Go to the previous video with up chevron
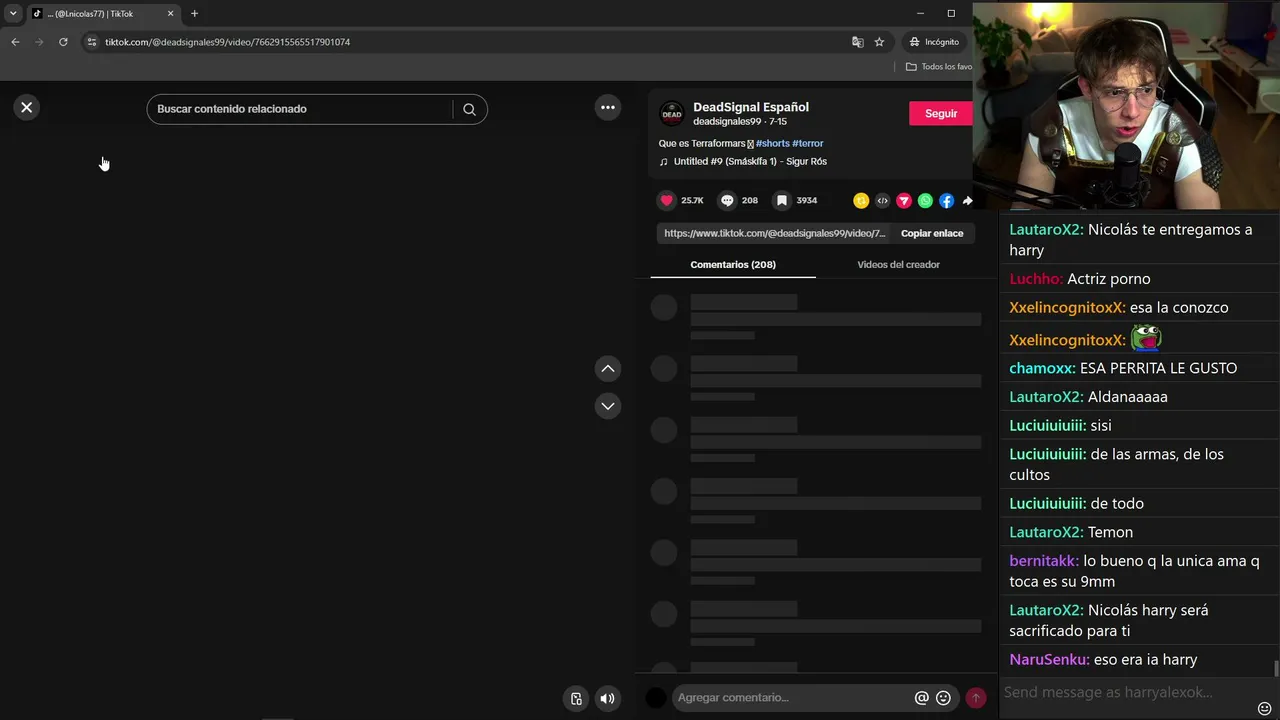The image size is (1280, 720). [x=608, y=369]
